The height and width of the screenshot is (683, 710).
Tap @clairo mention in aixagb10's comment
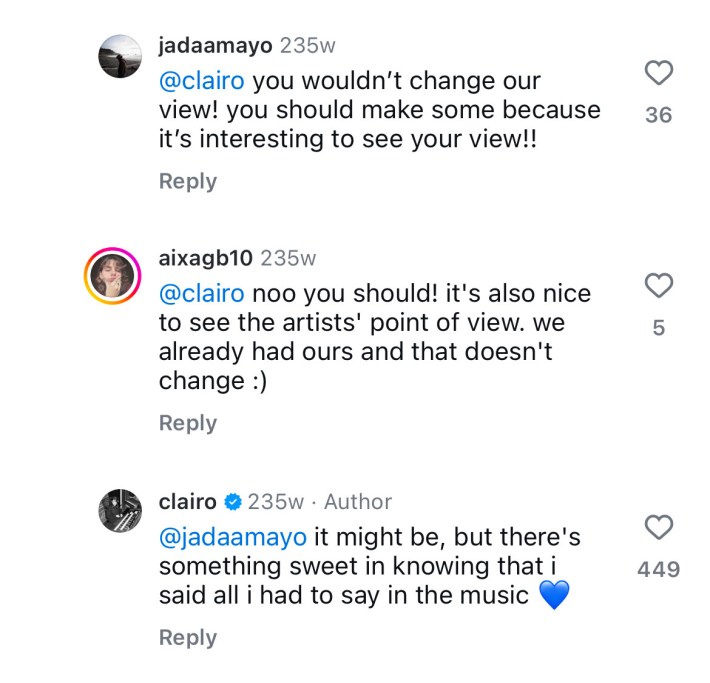(x=202, y=294)
